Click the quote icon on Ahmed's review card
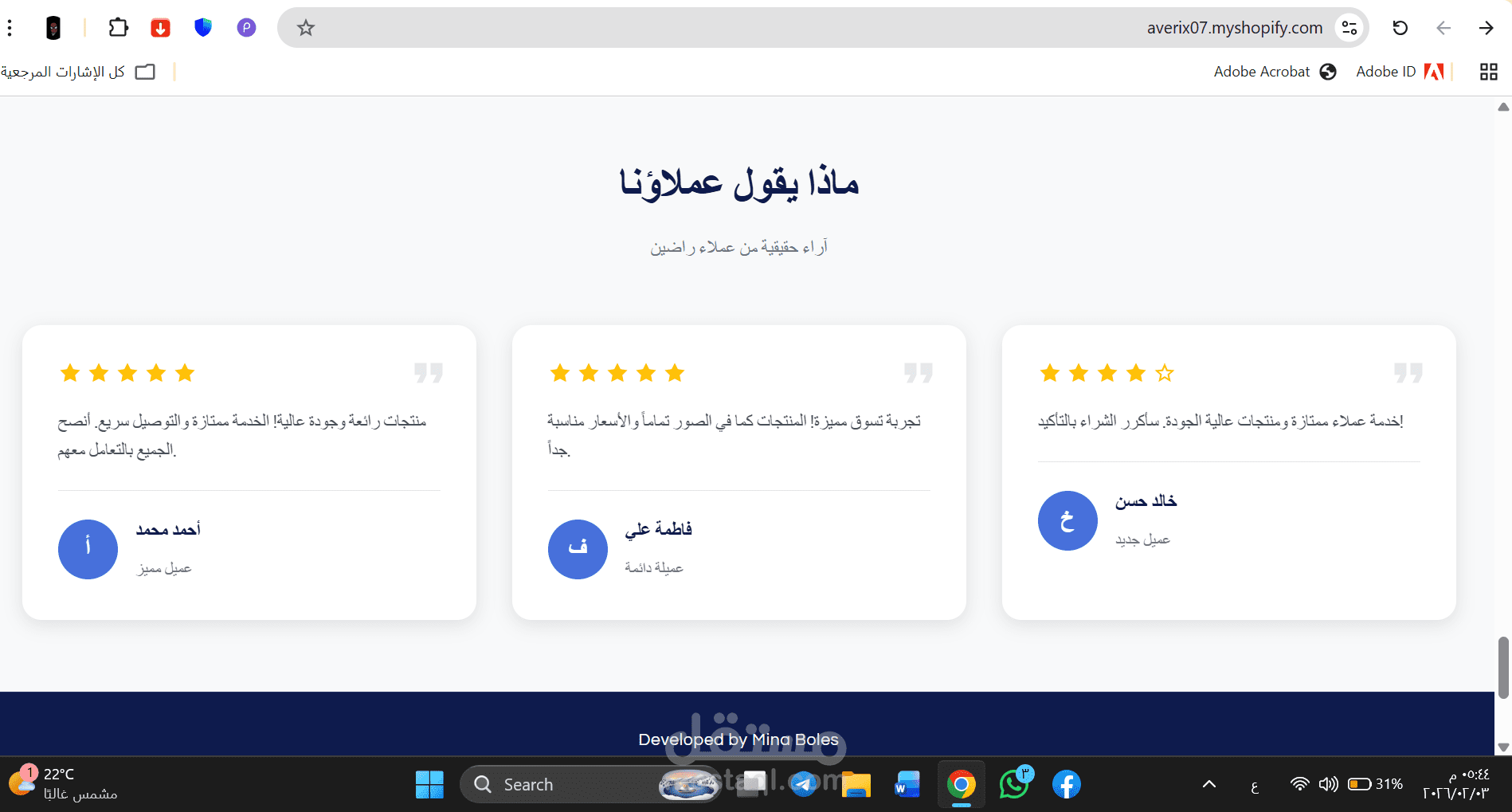This screenshot has height=812, width=1512. point(429,372)
